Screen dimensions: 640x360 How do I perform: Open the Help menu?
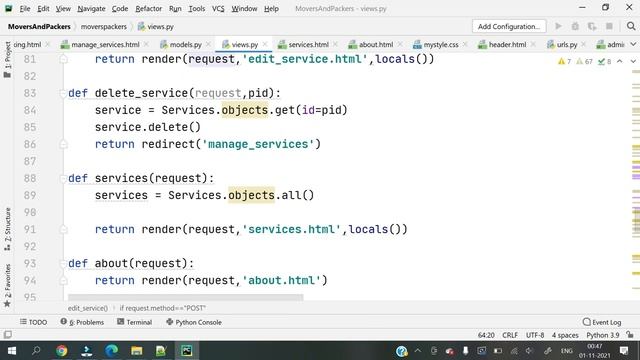271,8
